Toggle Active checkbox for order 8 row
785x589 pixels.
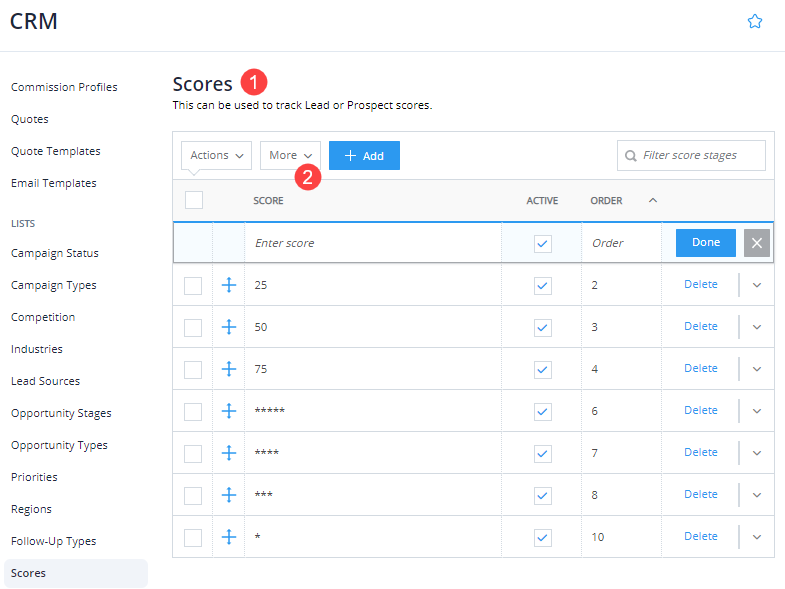point(543,496)
